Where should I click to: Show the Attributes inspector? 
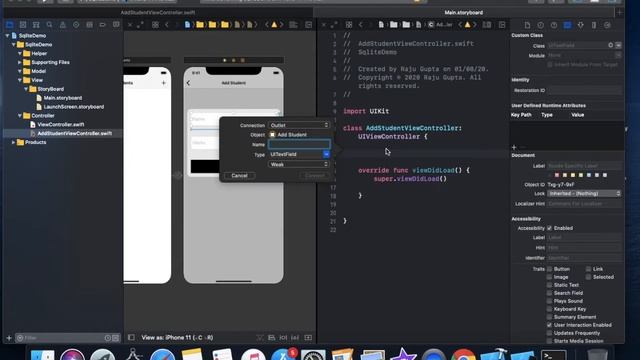(x=580, y=25)
